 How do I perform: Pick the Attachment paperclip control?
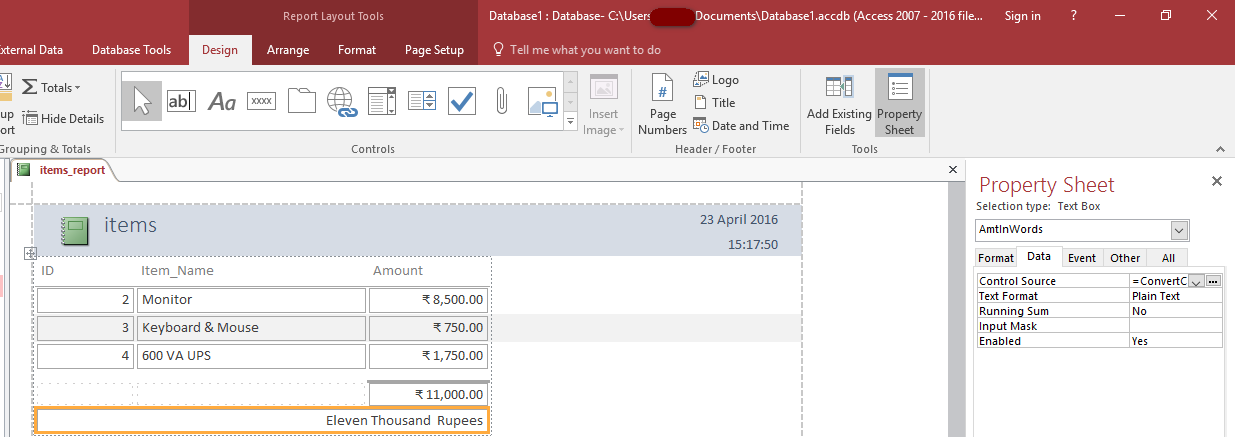pyautogui.click(x=502, y=101)
